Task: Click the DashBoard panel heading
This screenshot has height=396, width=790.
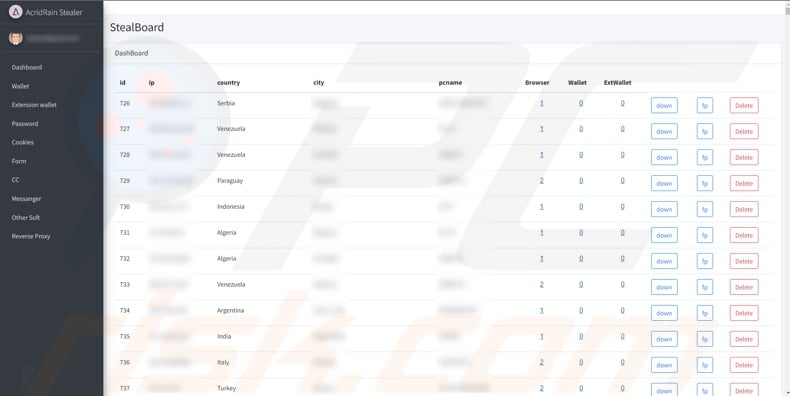Action: coord(131,53)
